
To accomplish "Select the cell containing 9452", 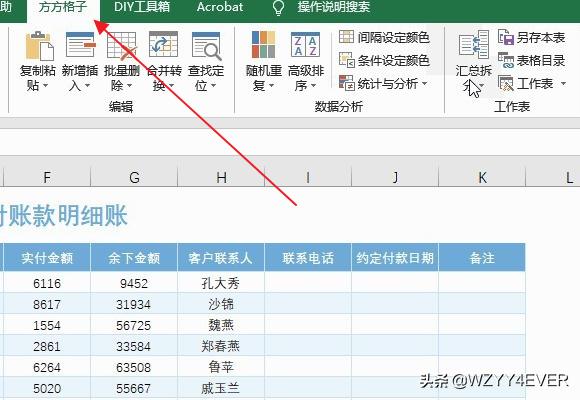I will tap(134, 283).
